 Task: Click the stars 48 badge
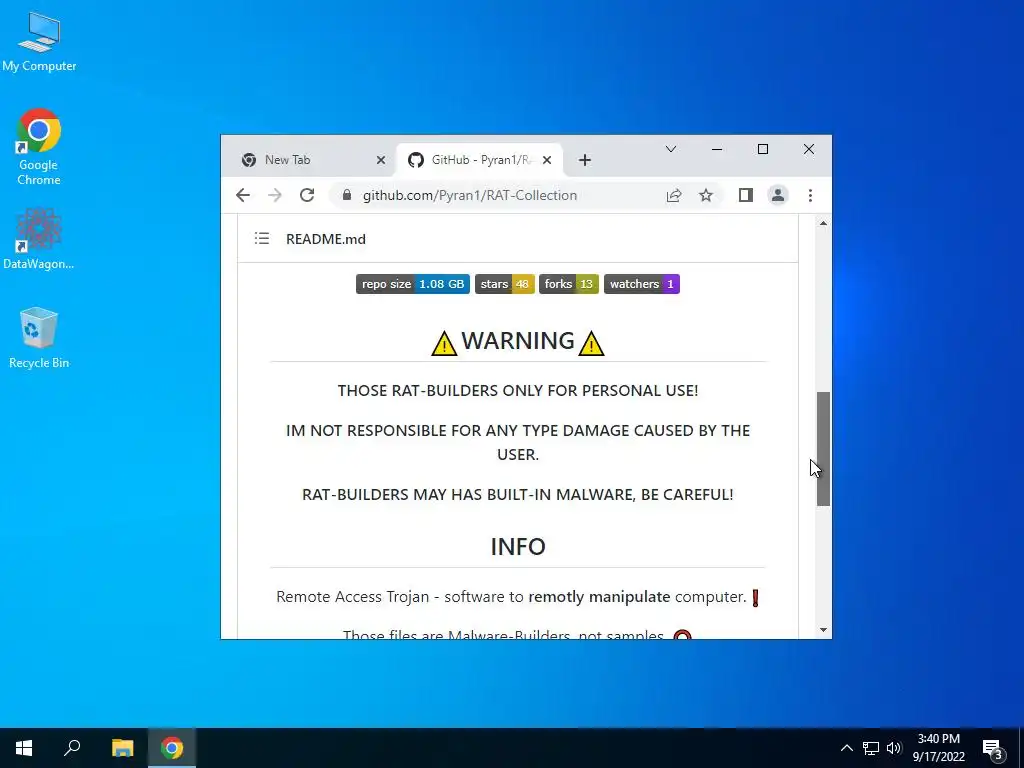[505, 284]
